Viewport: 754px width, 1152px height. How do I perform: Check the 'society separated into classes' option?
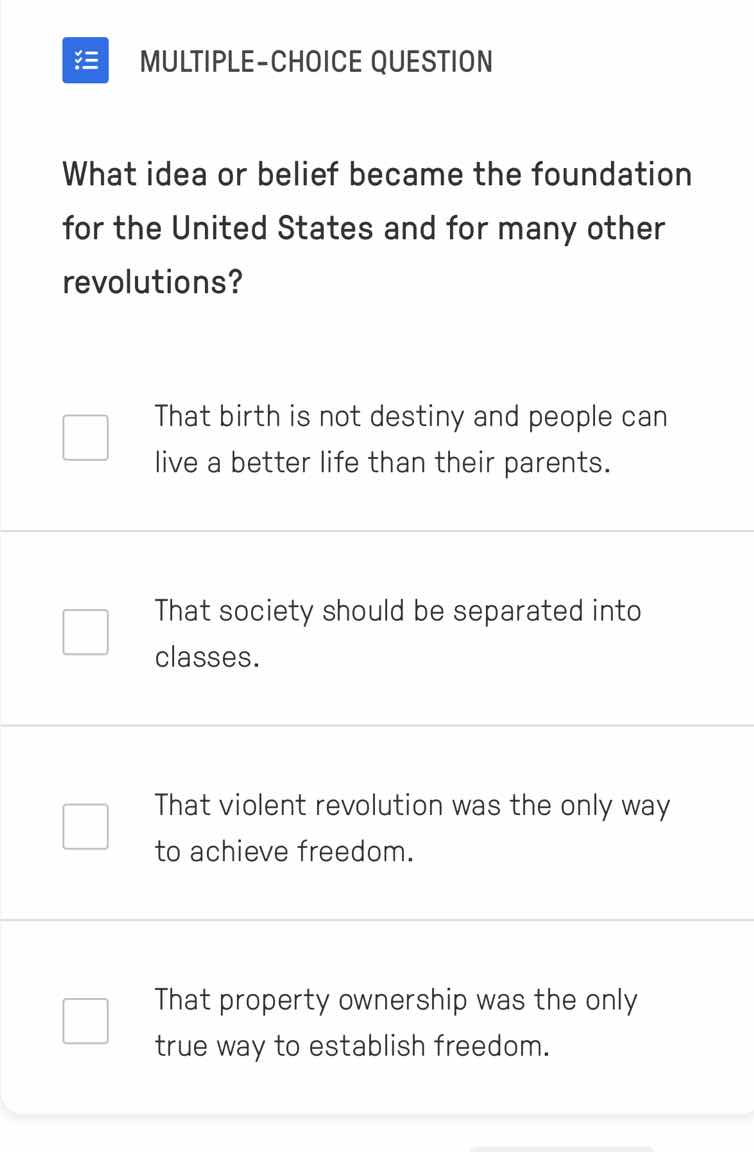pyautogui.click(x=85, y=631)
